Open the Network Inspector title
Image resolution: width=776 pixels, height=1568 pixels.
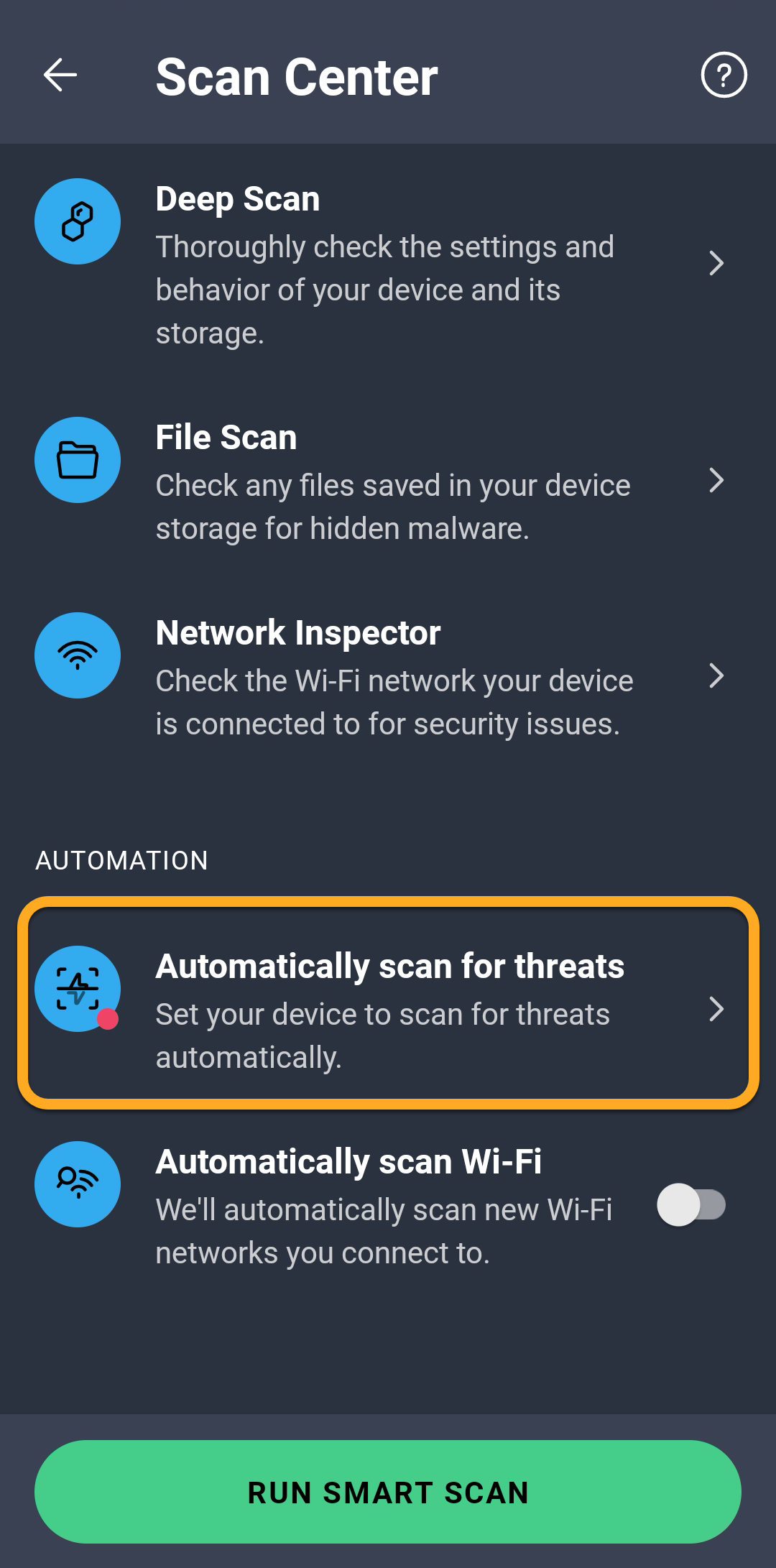click(298, 633)
